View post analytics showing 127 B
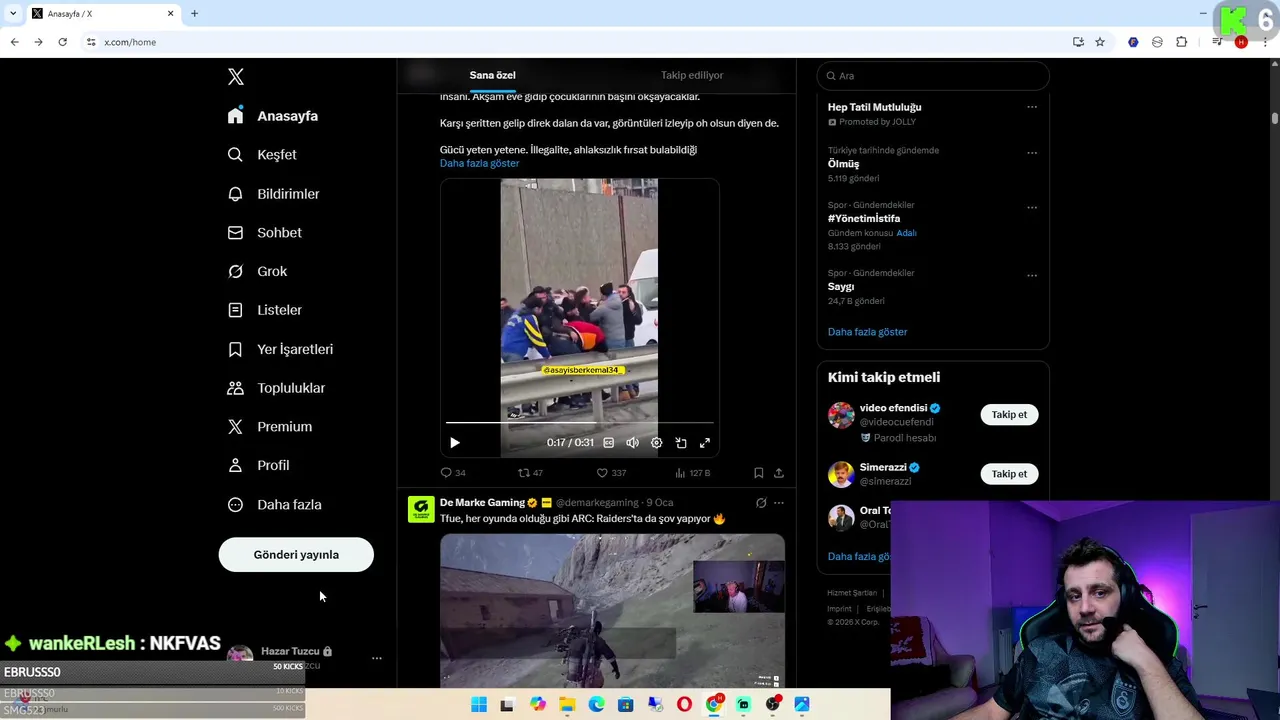 (692, 473)
